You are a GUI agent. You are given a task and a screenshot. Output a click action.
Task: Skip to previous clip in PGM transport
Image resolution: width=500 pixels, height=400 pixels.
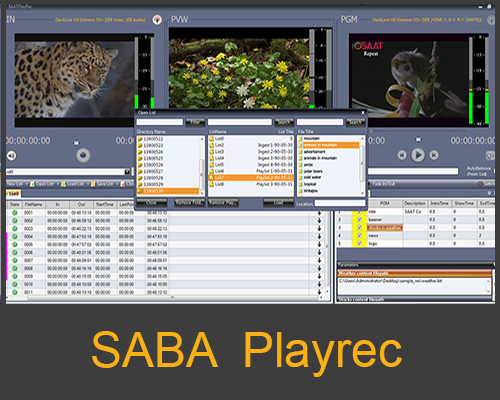[402, 155]
